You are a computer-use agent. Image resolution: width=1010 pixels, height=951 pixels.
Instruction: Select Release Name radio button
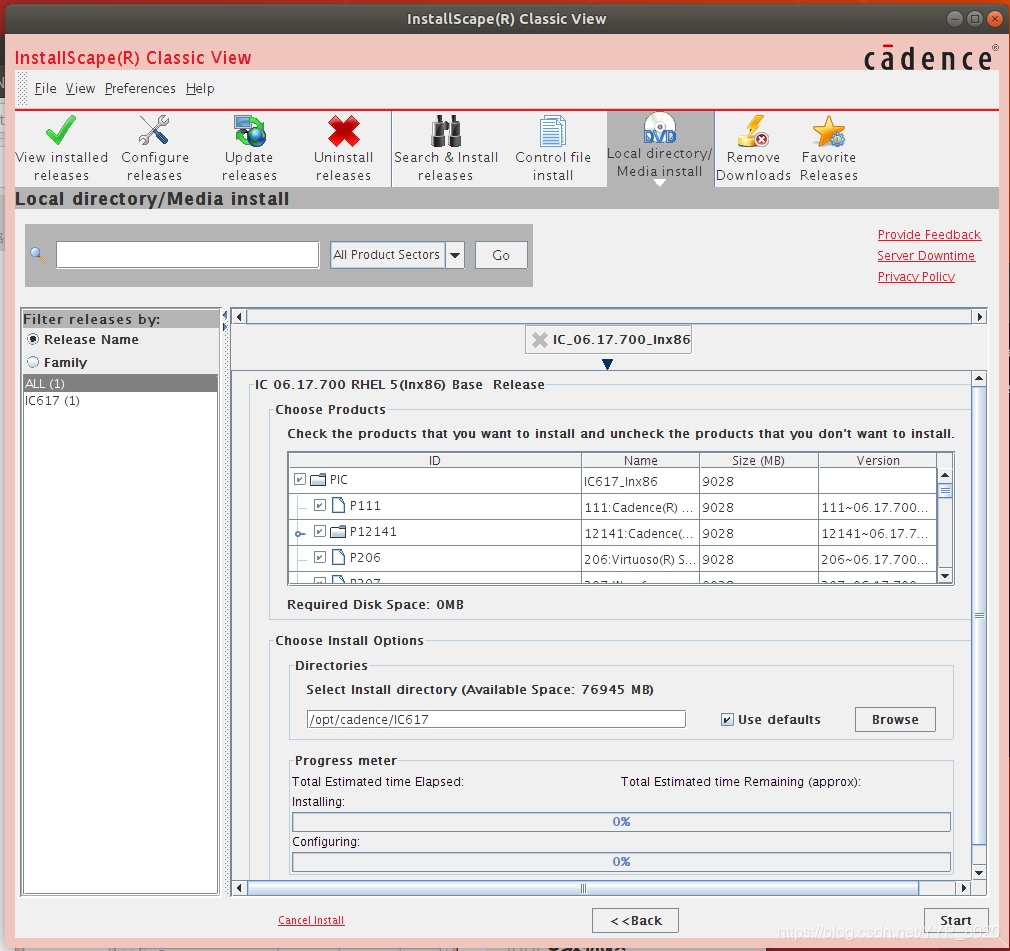[x=33, y=339]
